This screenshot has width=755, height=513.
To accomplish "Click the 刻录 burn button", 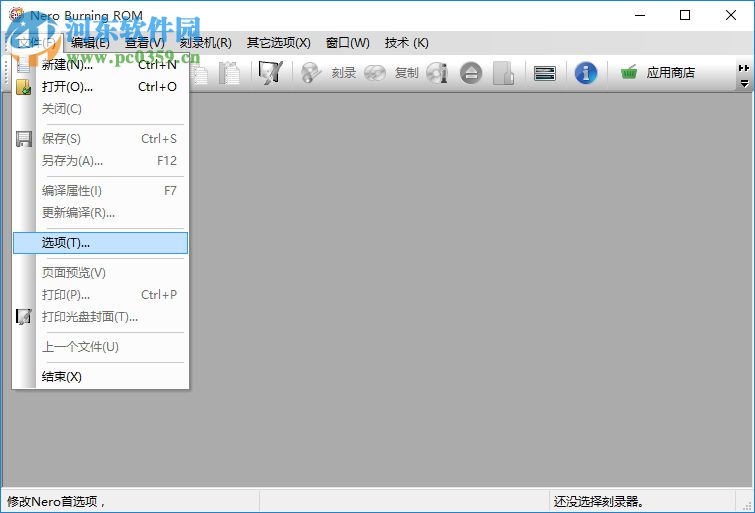I will coord(328,73).
